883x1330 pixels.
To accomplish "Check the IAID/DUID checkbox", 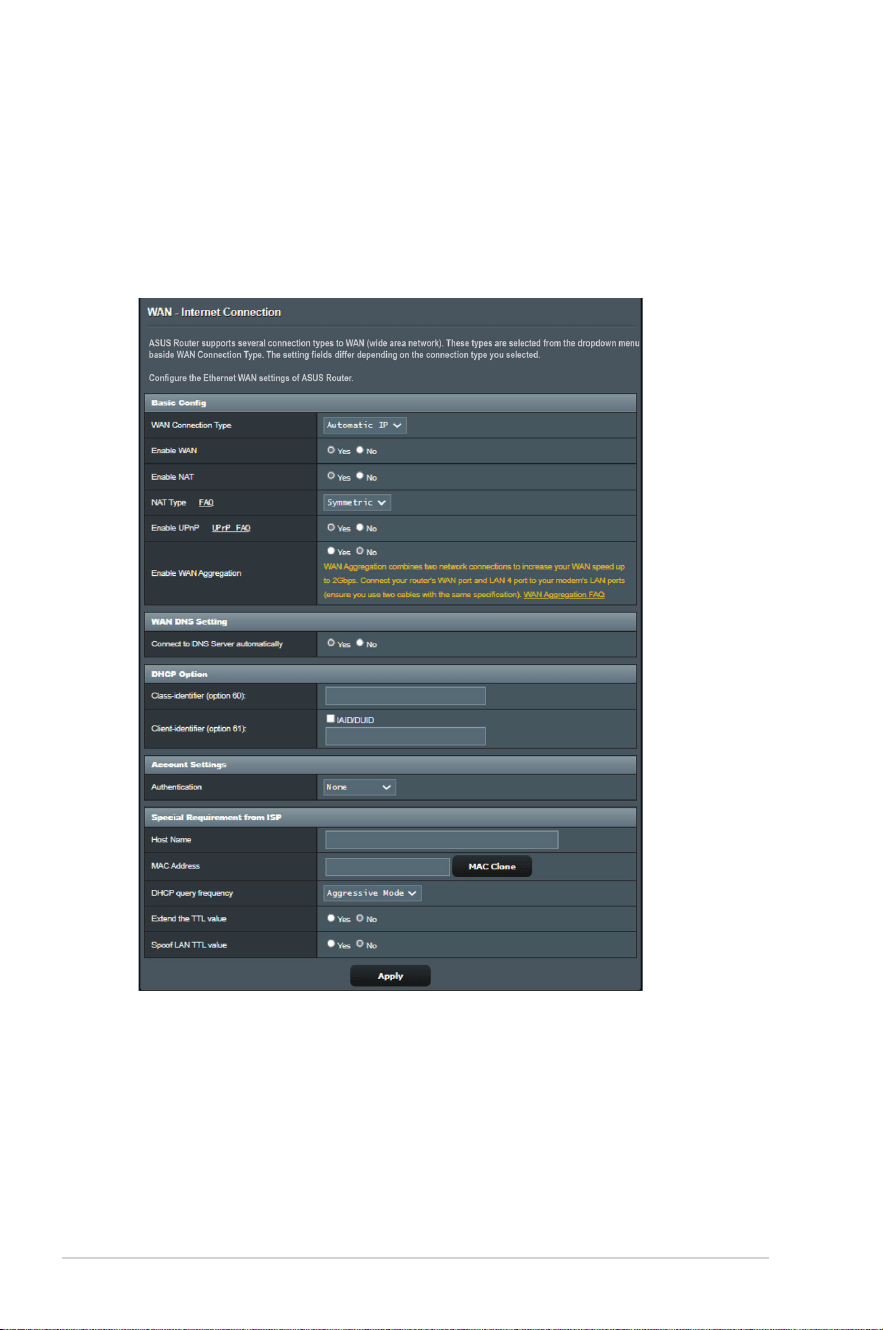I will click(x=330, y=718).
